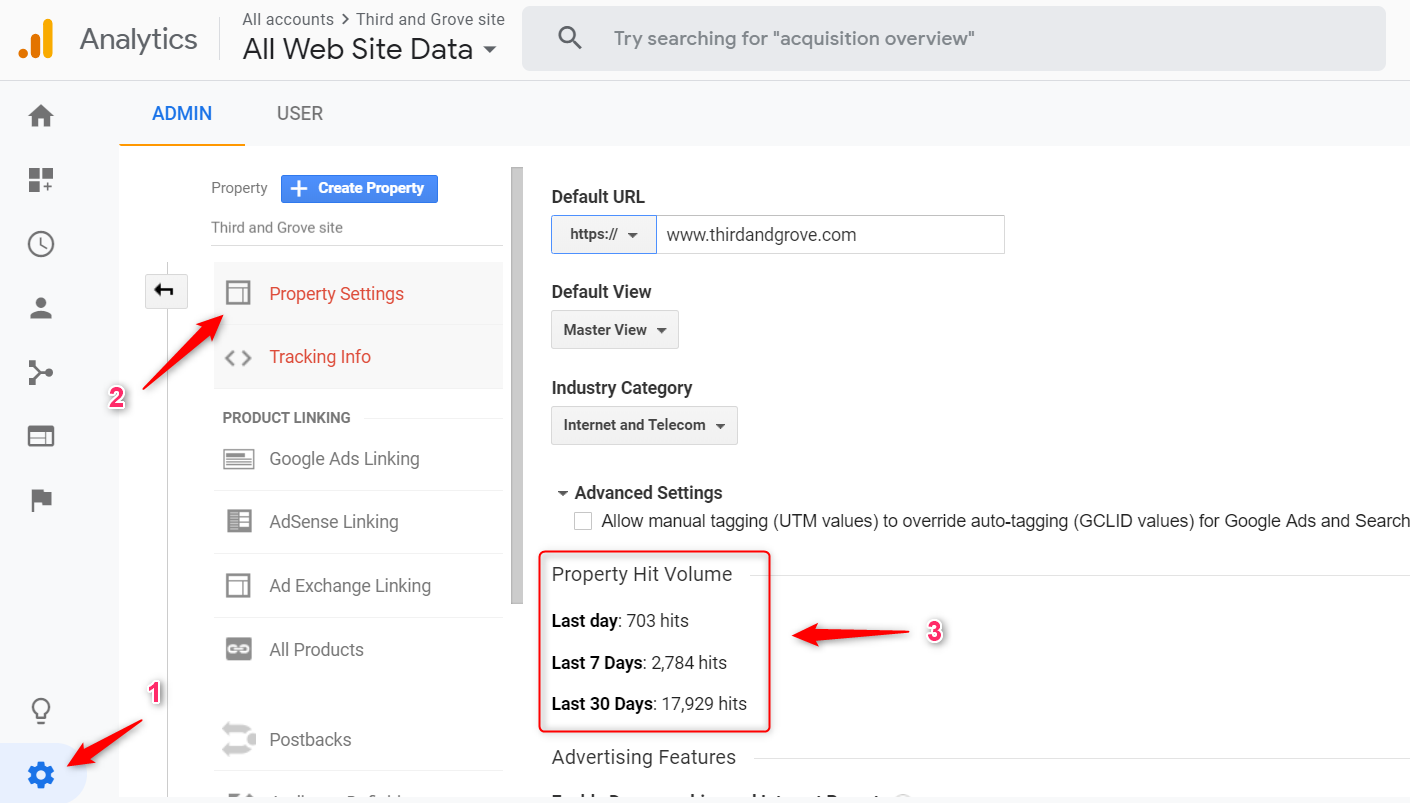Open Internet and Telecom category dropdown

(644, 425)
